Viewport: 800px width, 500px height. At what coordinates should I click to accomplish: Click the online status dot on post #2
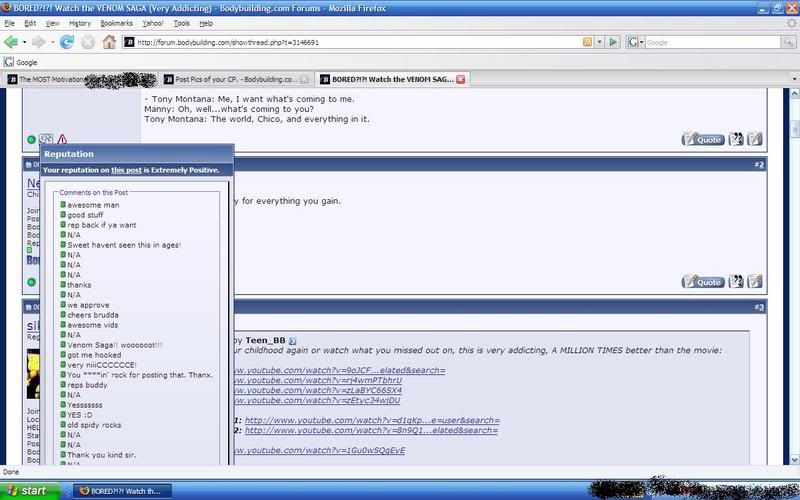pyautogui.click(x=31, y=282)
